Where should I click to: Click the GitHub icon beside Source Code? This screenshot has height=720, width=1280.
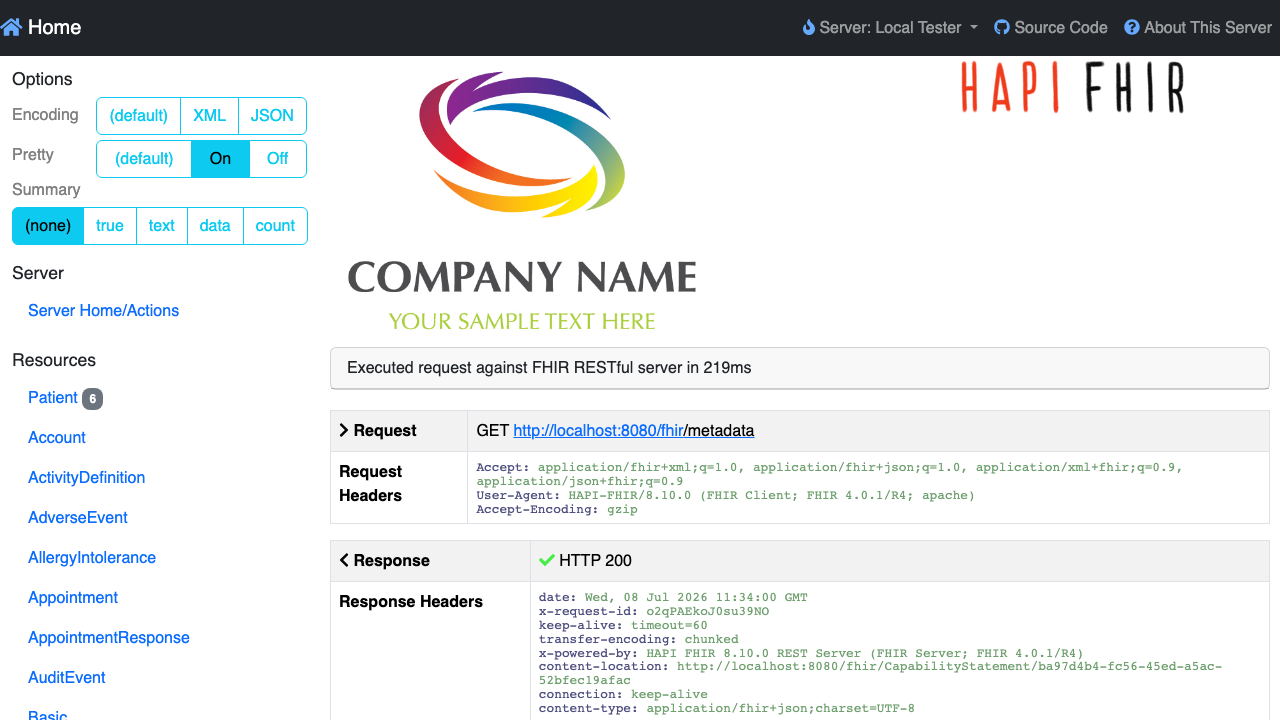1002,28
